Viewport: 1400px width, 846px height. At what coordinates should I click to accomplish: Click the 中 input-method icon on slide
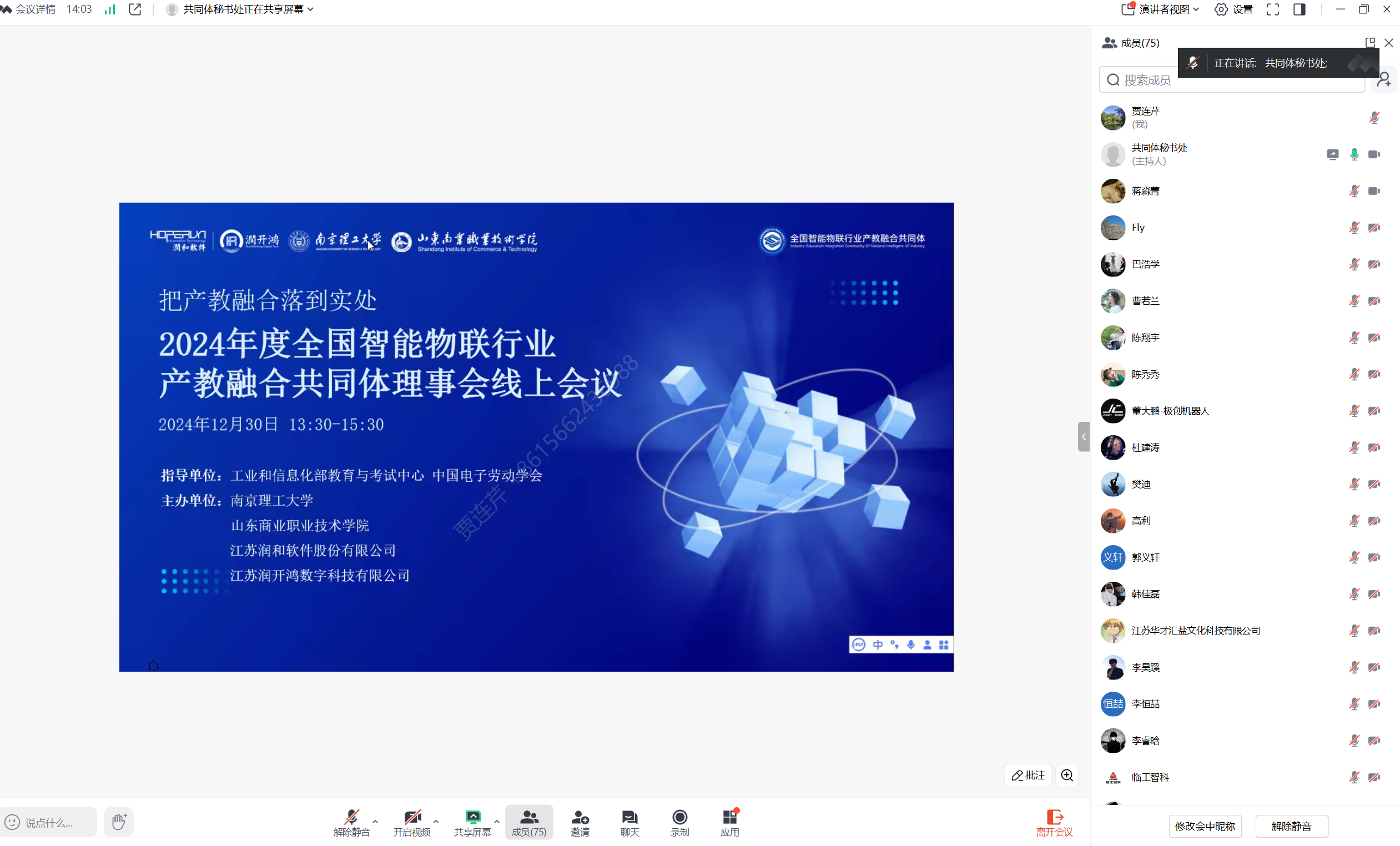click(x=878, y=645)
